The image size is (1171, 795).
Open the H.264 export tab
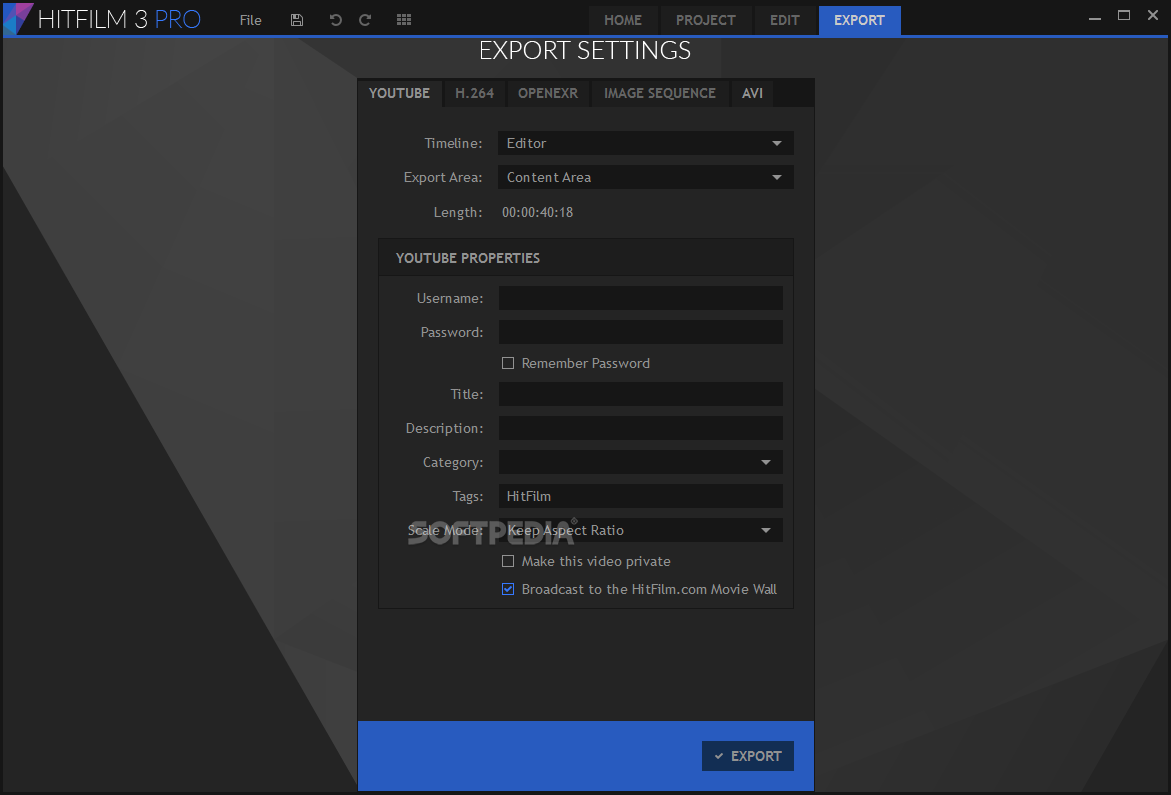click(474, 93)
